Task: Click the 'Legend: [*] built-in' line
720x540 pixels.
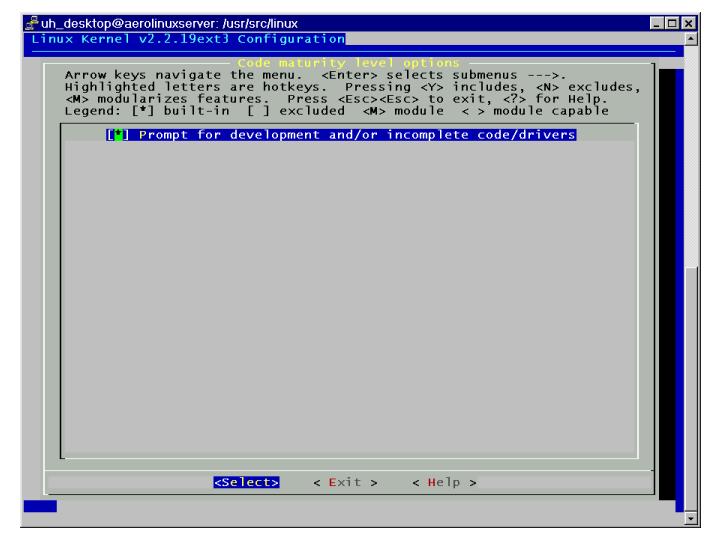Action: (337, 111)
